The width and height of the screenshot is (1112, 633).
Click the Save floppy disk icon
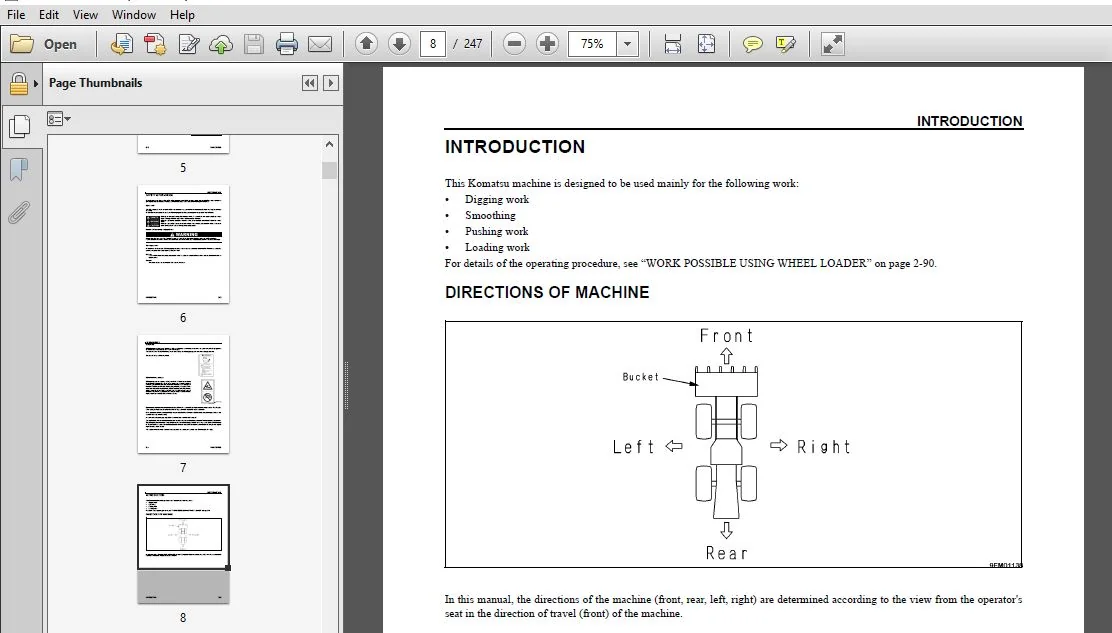point(253,44)
